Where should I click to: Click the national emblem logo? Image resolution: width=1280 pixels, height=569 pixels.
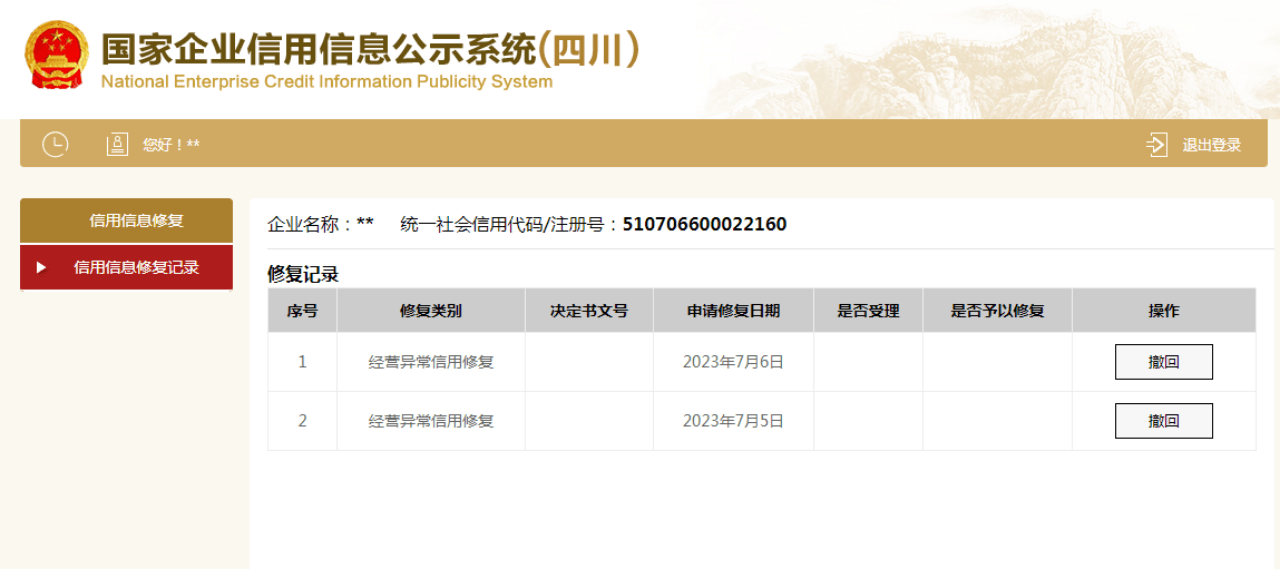pos(57,55)
